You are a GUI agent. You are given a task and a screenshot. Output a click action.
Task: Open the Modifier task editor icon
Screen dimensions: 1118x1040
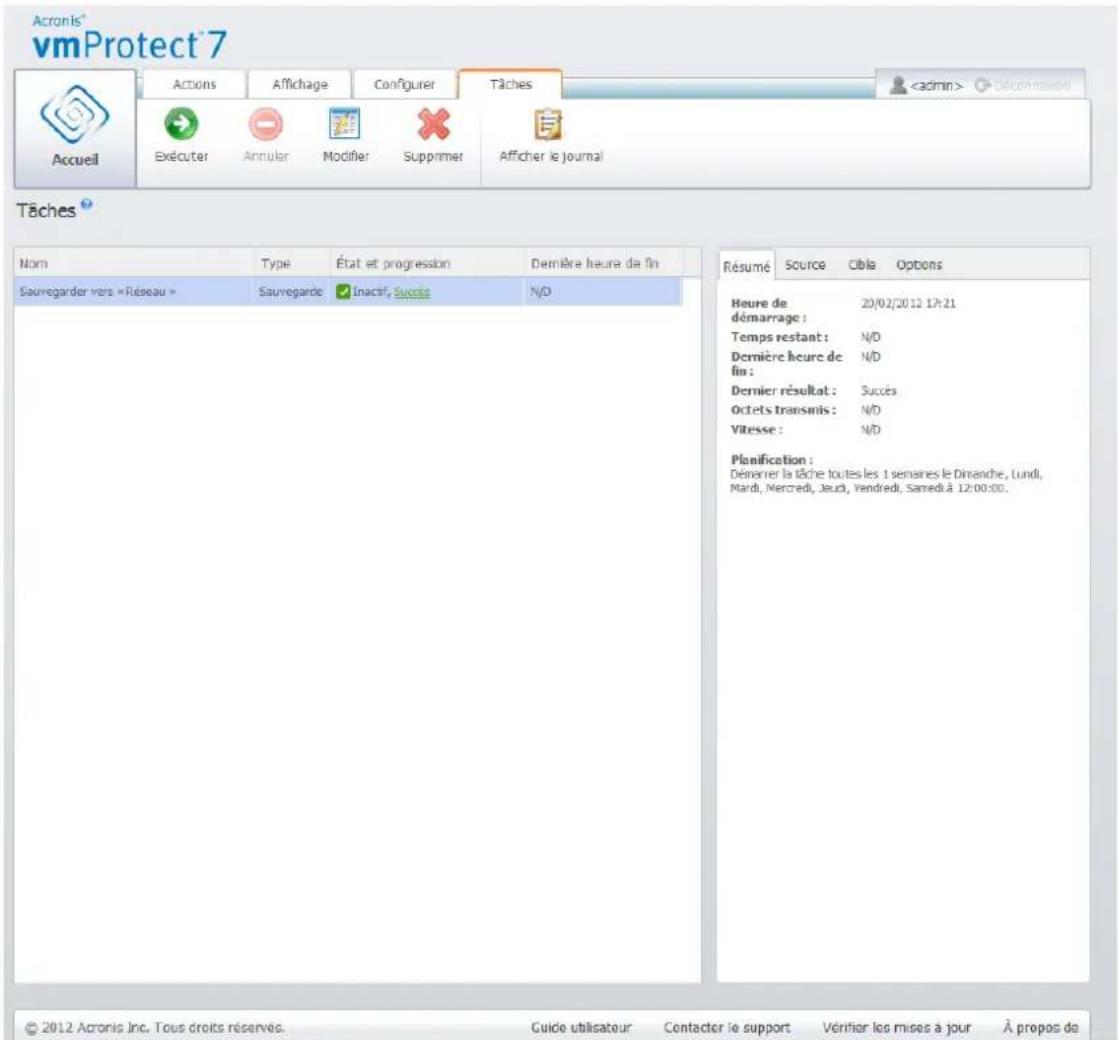click(345, 123)
